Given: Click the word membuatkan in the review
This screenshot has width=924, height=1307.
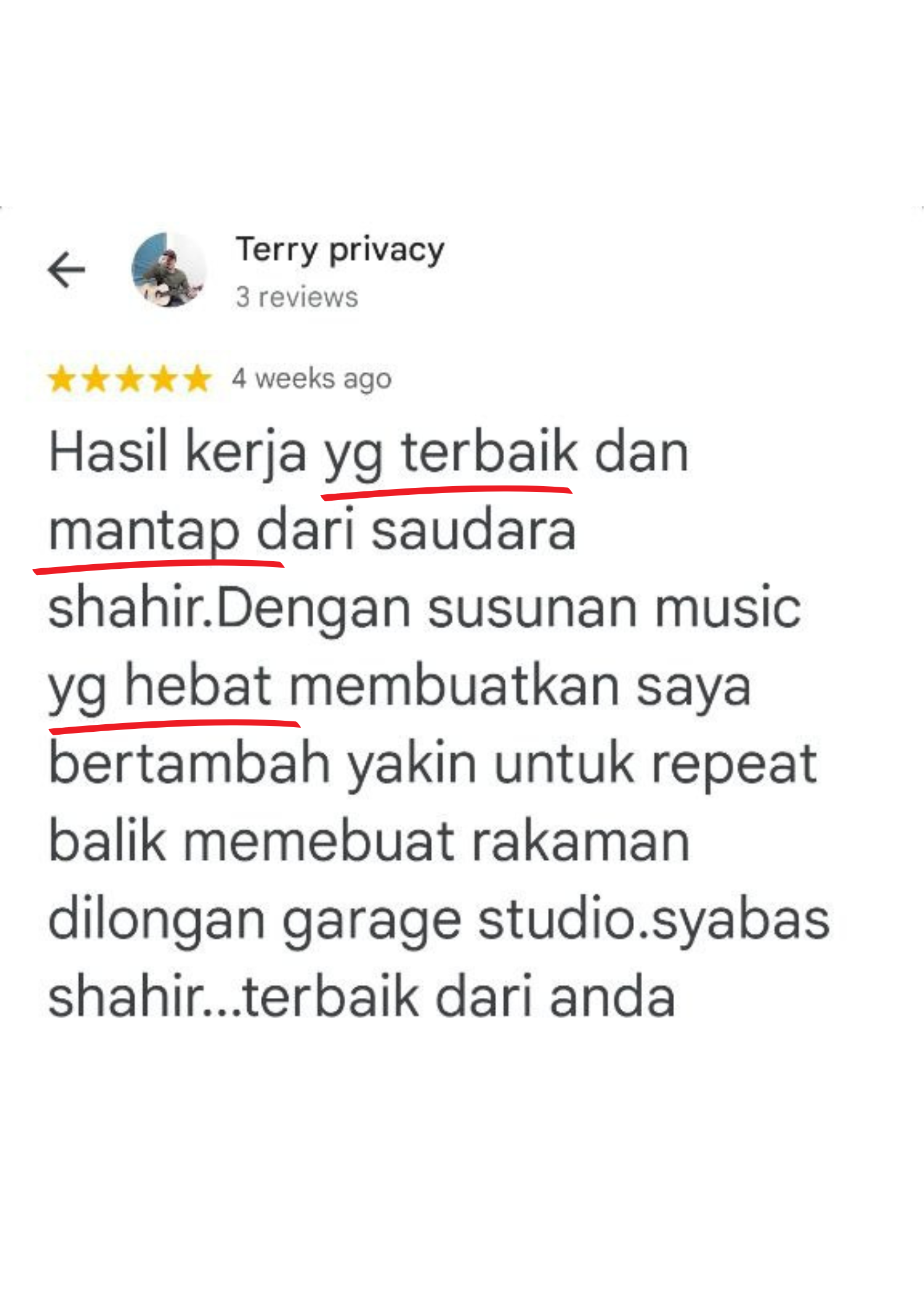Looking at the screenshot, I should point(454,686).
